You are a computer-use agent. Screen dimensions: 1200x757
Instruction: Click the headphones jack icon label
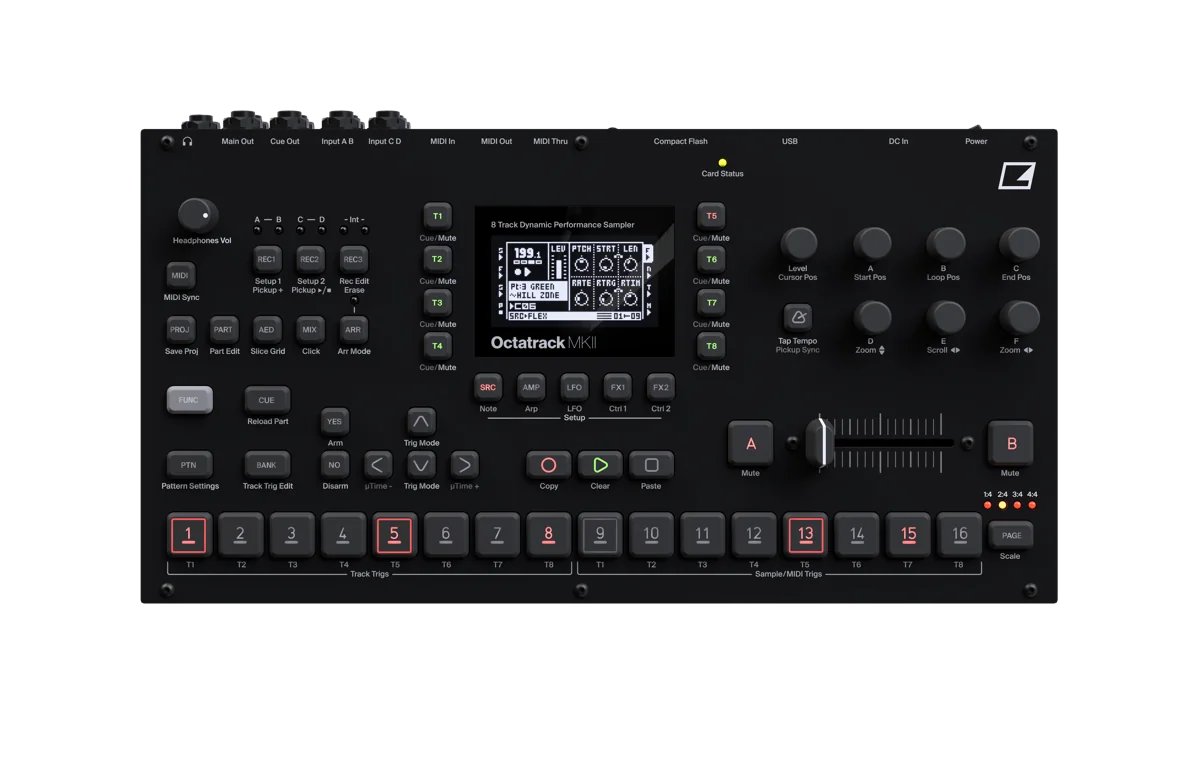[187, 142]
